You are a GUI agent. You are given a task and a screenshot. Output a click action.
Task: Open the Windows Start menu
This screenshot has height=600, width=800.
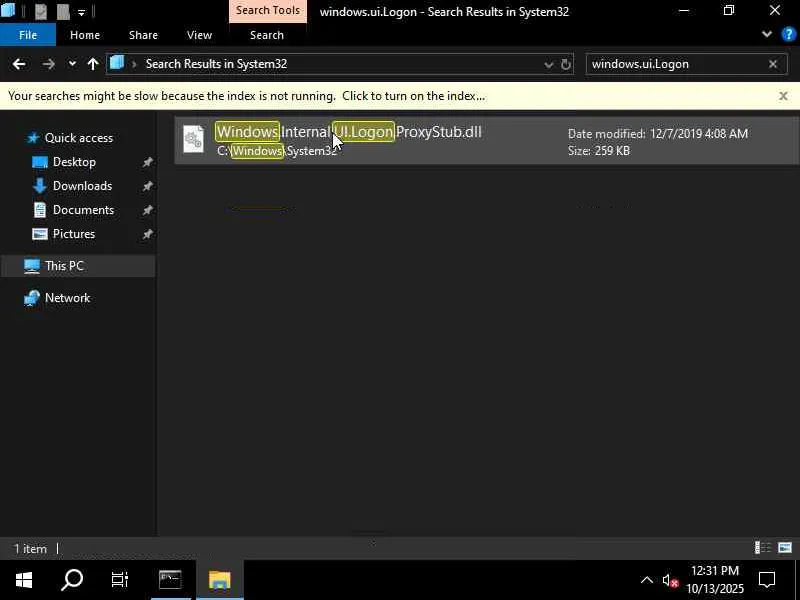pyautogui.click(x=23, y=580)
